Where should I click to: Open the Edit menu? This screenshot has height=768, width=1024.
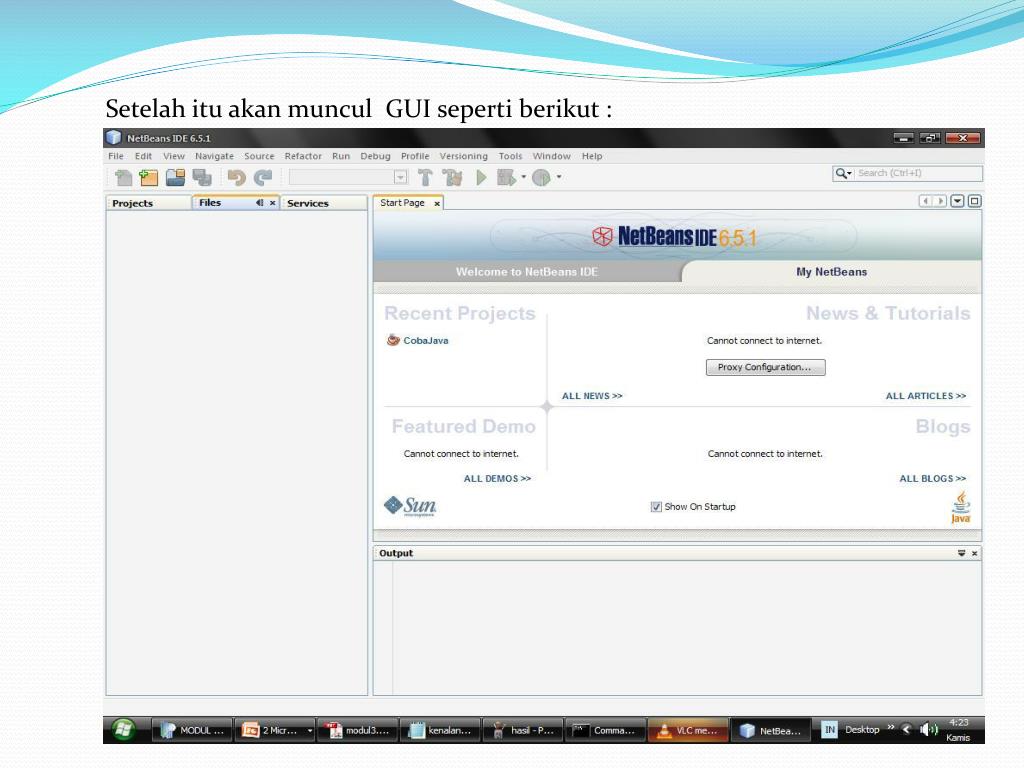pyautogui.click(x=143, y=156)
